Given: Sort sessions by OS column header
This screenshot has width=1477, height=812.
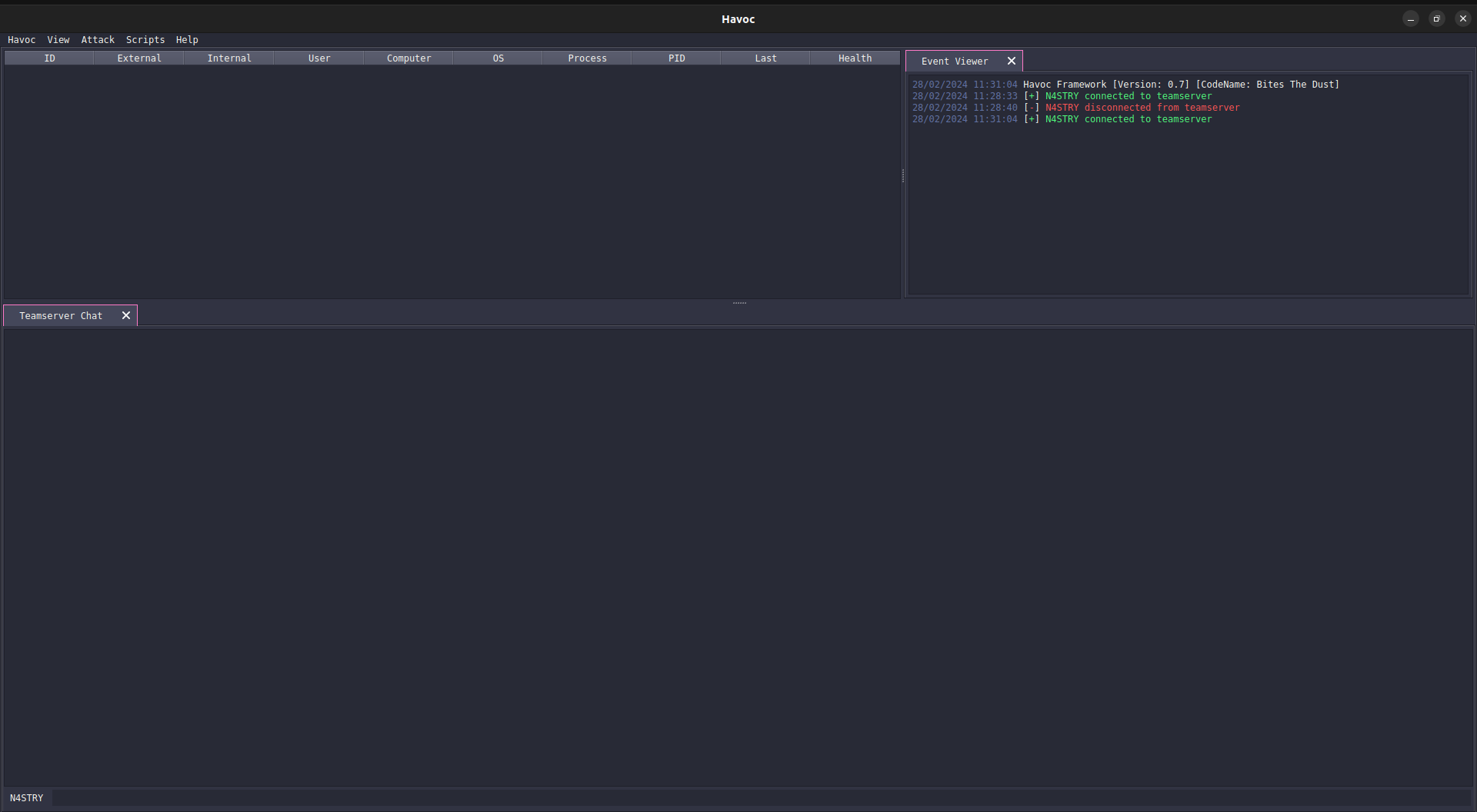Looking at the screenshot, I should [x=498, y=58].
